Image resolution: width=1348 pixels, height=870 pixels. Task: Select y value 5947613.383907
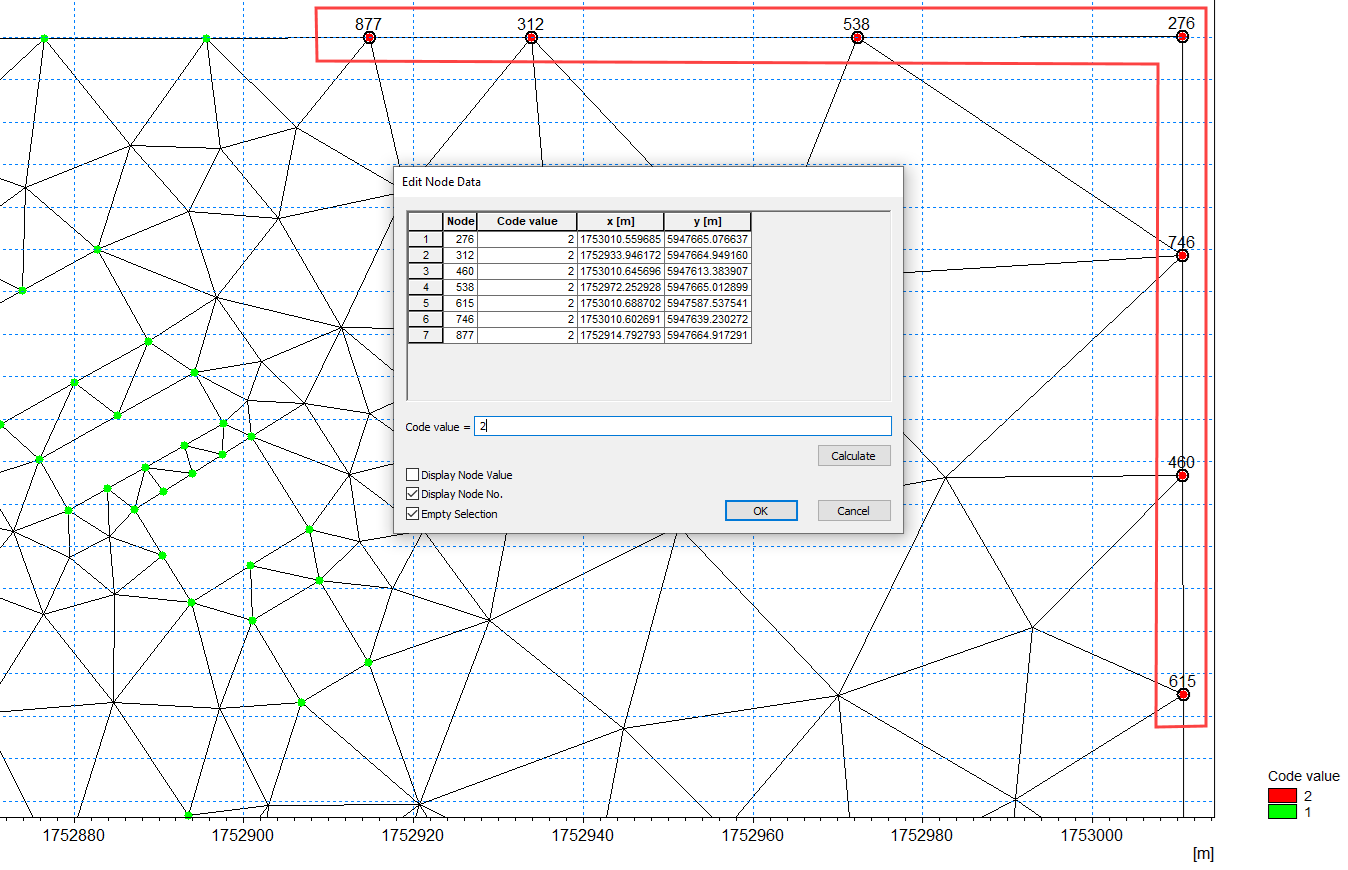click(707, 272)
